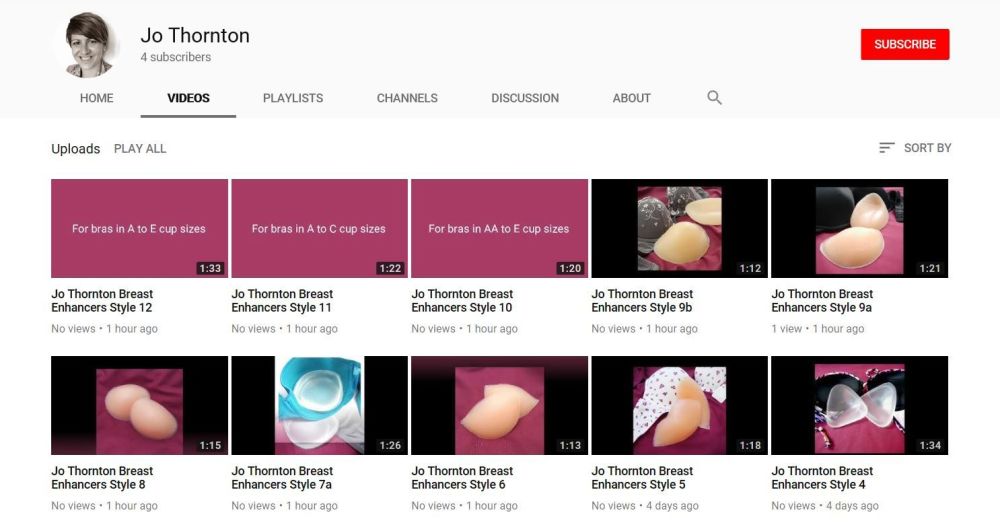Click title Breast Enhancers Style 11
Screen dimensions: 1000x527
tap(282, 301)
